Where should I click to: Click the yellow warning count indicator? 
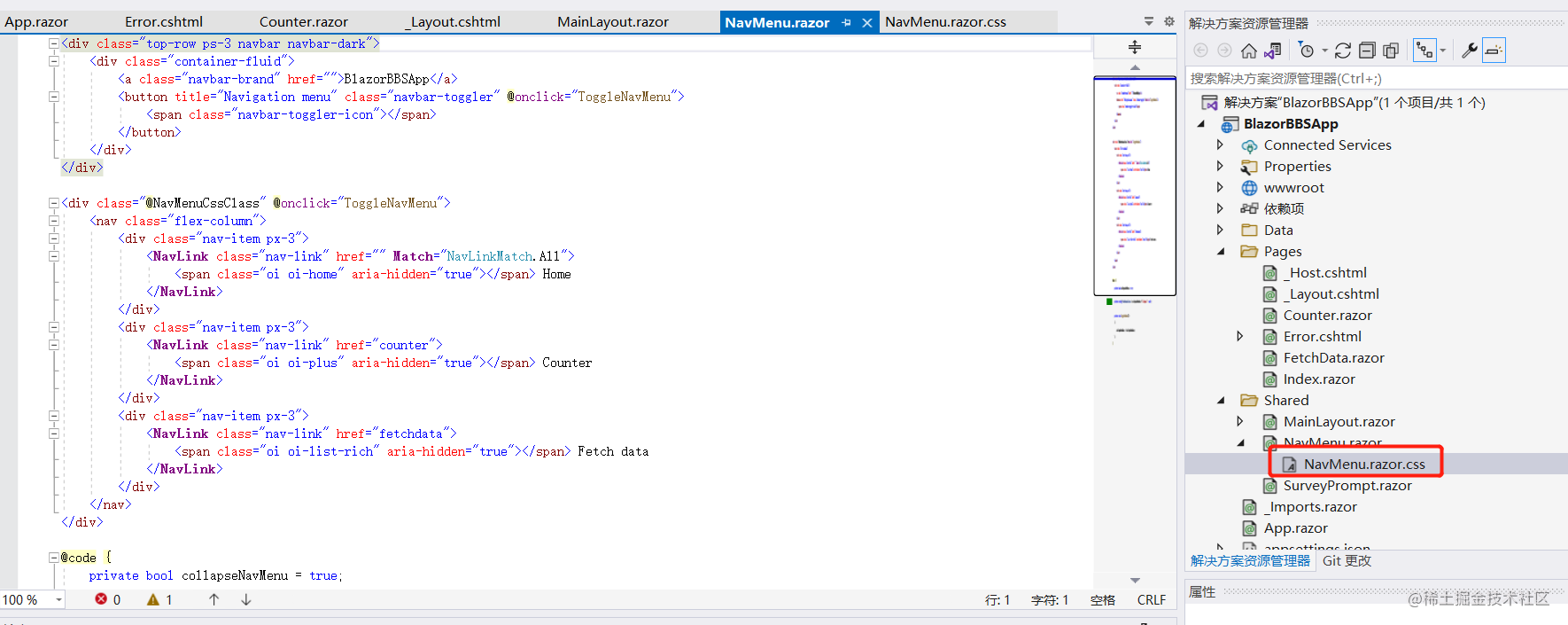click(159, 600)
